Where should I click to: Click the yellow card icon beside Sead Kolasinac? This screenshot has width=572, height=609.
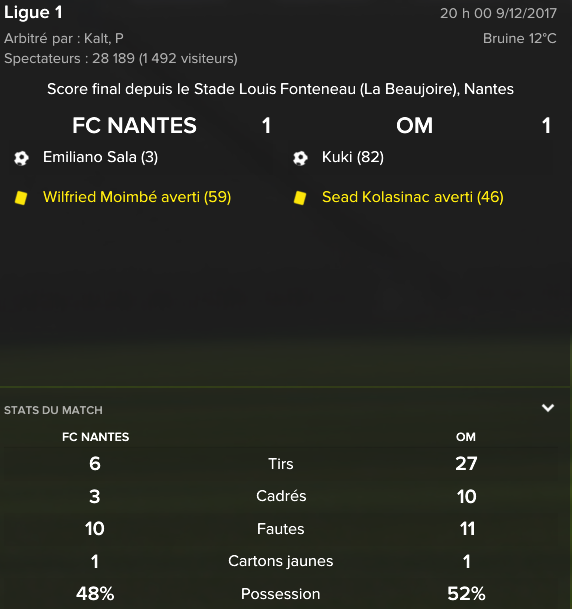(x=300, y=198)
